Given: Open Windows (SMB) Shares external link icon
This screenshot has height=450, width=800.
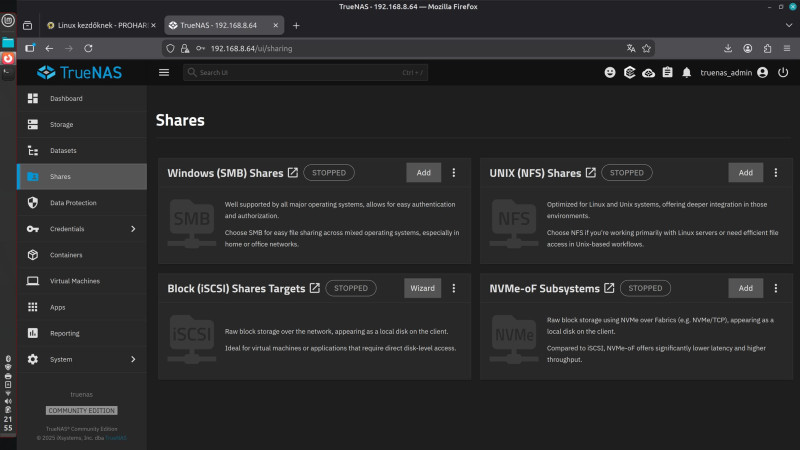Looking at the screenshot, I should click(293, 172).
